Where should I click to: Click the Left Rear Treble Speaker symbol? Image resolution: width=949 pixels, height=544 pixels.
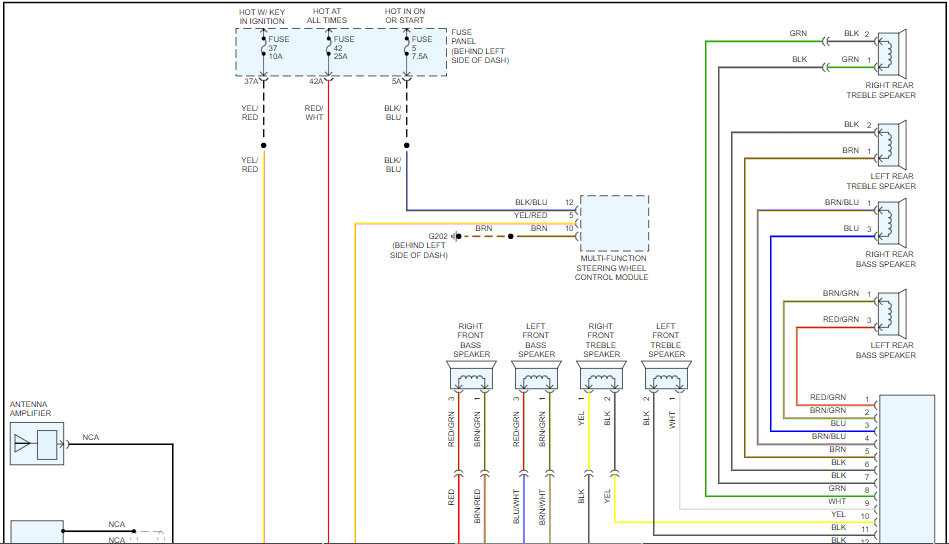[892, 145]
